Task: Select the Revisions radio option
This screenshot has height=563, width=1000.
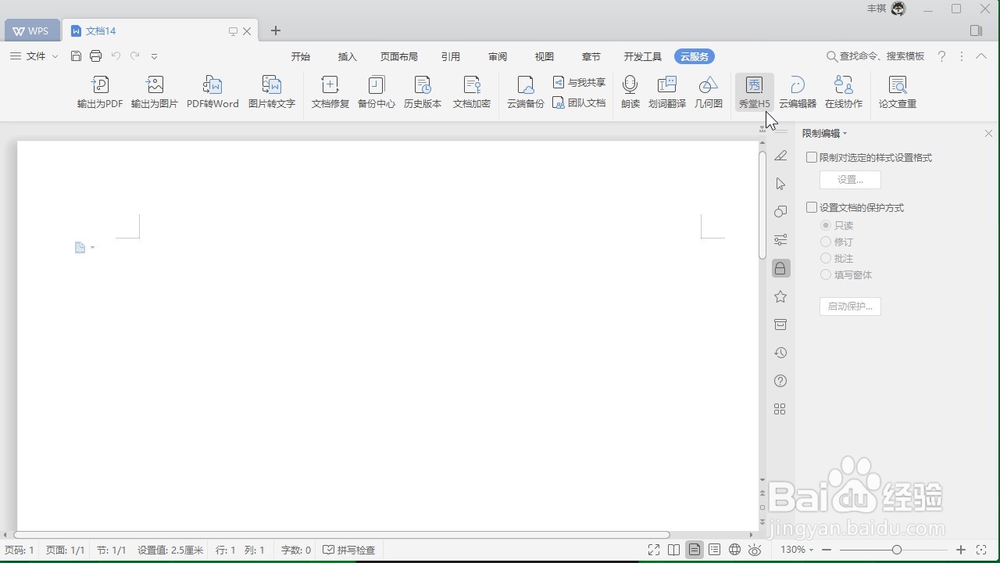Action: click(x=825, y=242)
